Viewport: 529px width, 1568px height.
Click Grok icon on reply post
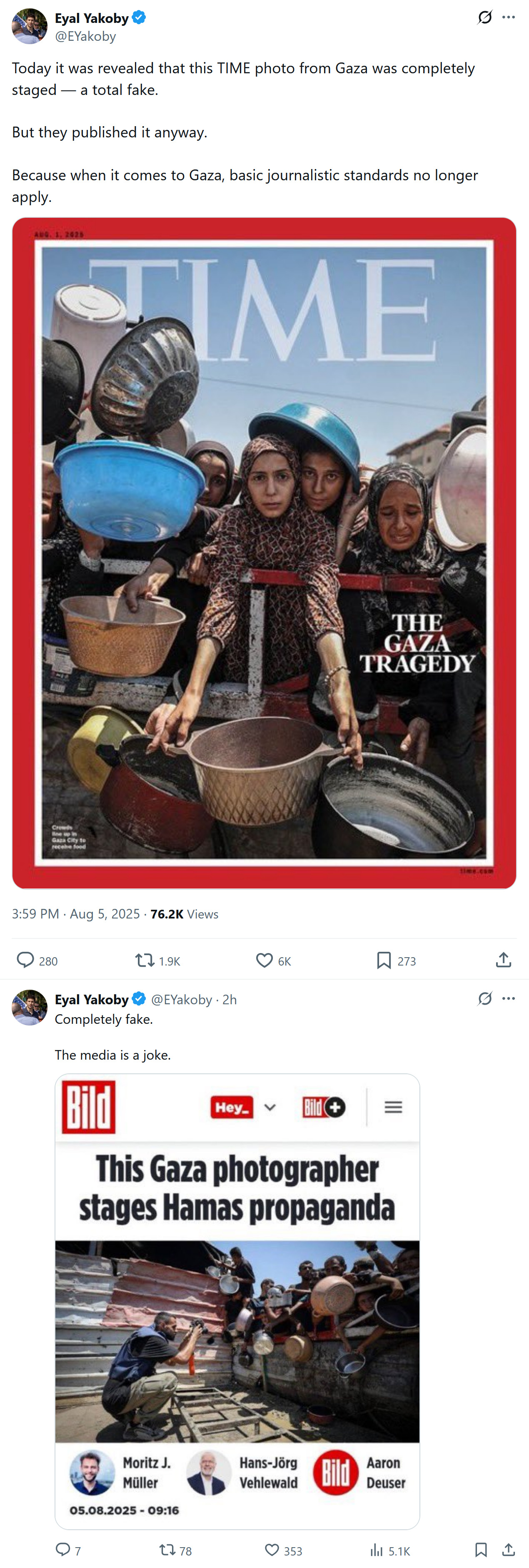484,998
